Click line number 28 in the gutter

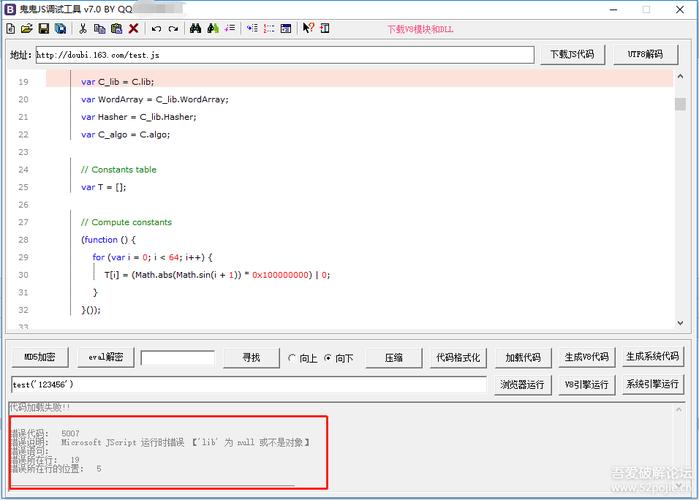(x=23, y=240)
